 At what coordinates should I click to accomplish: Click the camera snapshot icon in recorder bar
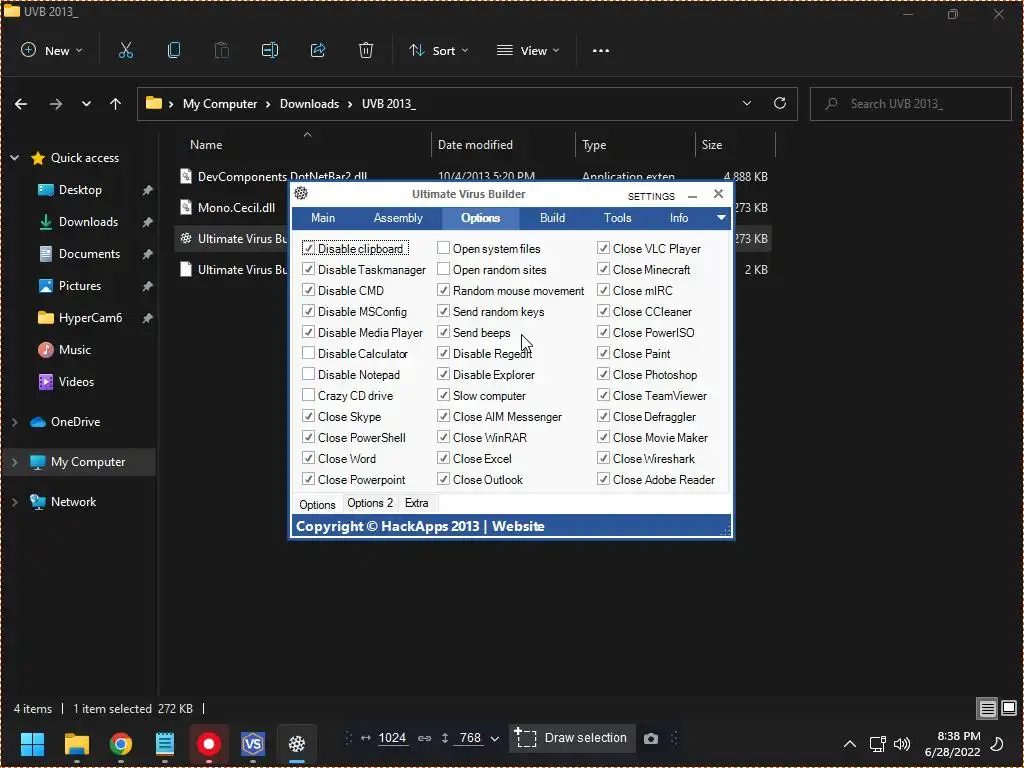click(650, 739)
